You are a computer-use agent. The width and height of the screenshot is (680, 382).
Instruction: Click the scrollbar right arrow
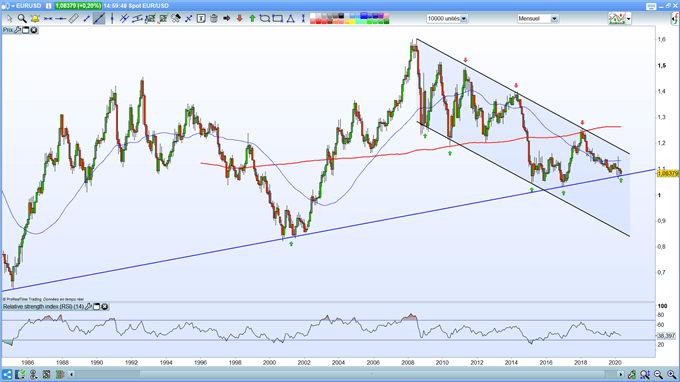pyautogui.click(x=621, y=374)
